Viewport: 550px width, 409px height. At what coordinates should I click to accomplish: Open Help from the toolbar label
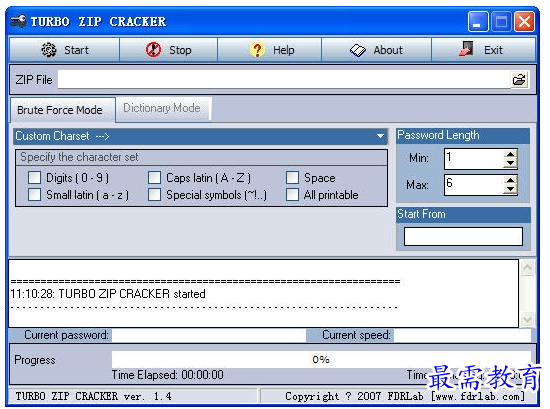pos(284,50)
